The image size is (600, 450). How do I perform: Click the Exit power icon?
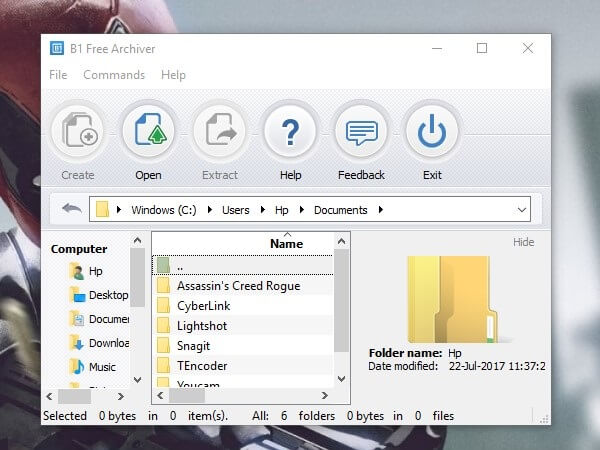pos(432,131)
